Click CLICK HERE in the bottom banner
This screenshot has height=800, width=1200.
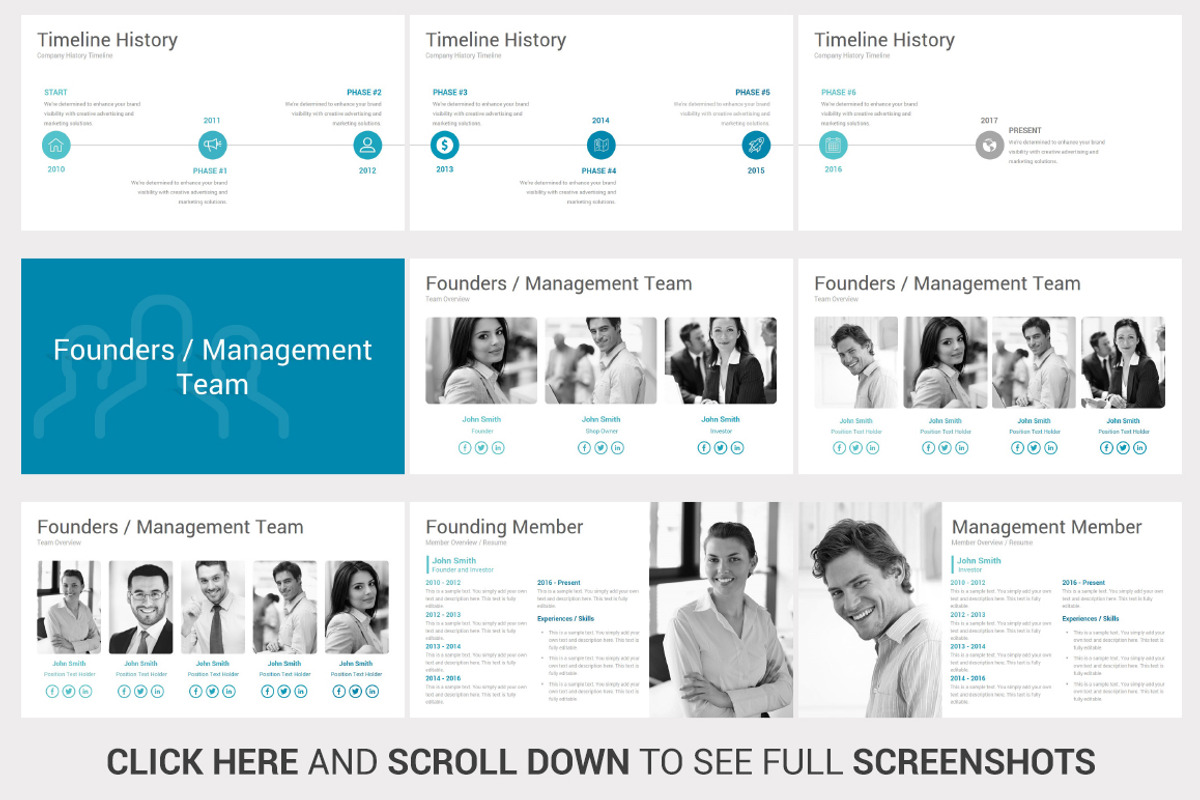(202, 762)
